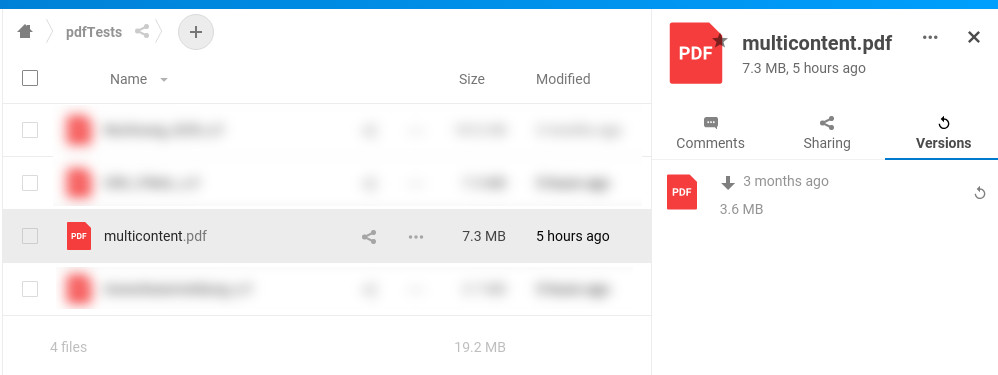Select the checkbox for multicontent.pdf
This screenshot has width=998, height=375.
pos(30,236)
